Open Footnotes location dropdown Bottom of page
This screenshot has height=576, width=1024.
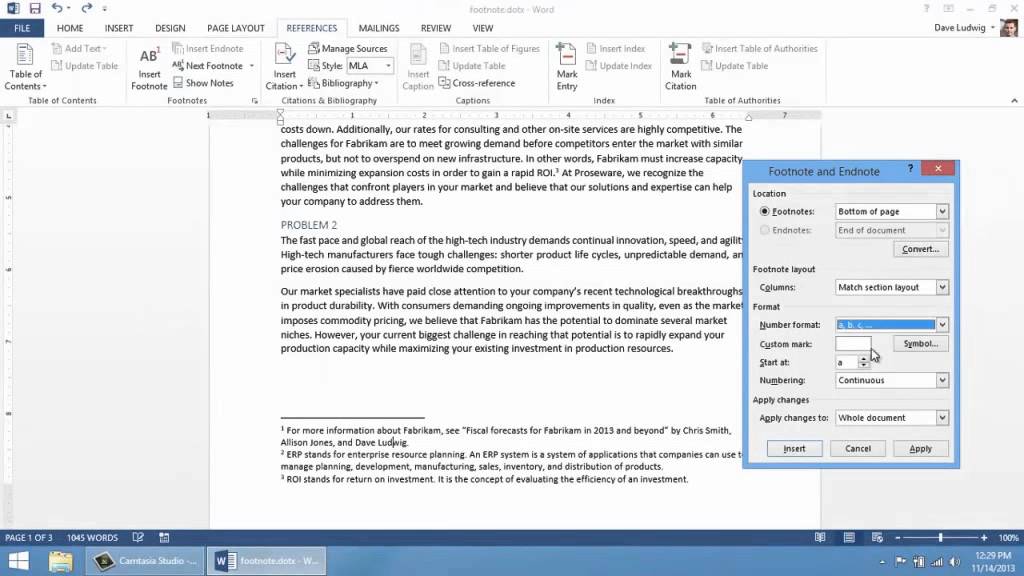pyautogui.click(x=891, y=212)
